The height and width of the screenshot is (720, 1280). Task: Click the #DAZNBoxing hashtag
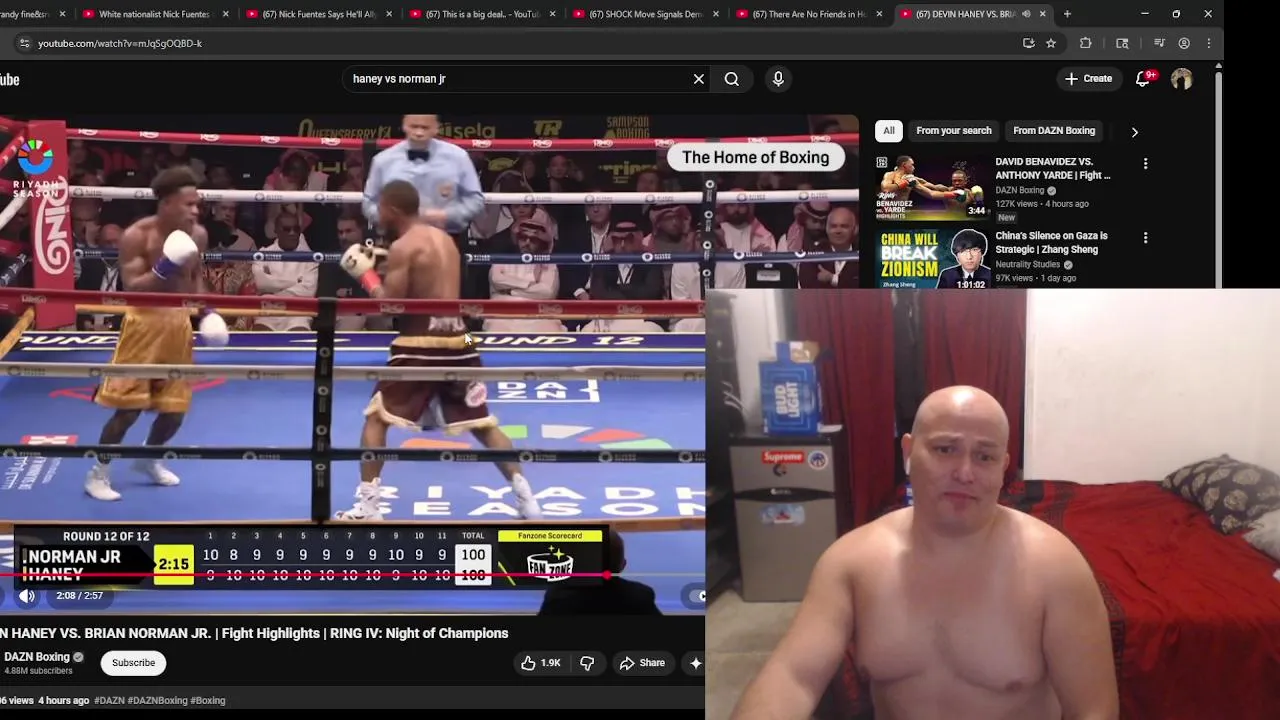157,701
